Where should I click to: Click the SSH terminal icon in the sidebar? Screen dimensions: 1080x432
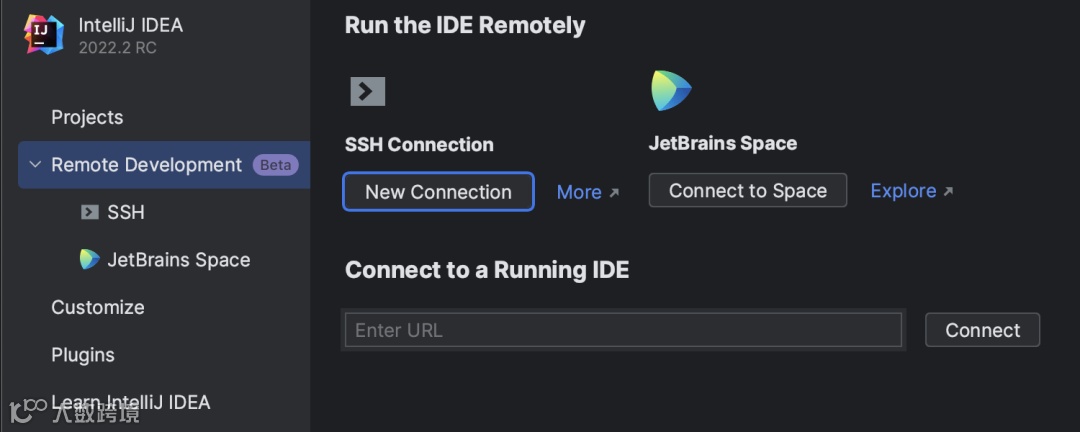[90, 212]
